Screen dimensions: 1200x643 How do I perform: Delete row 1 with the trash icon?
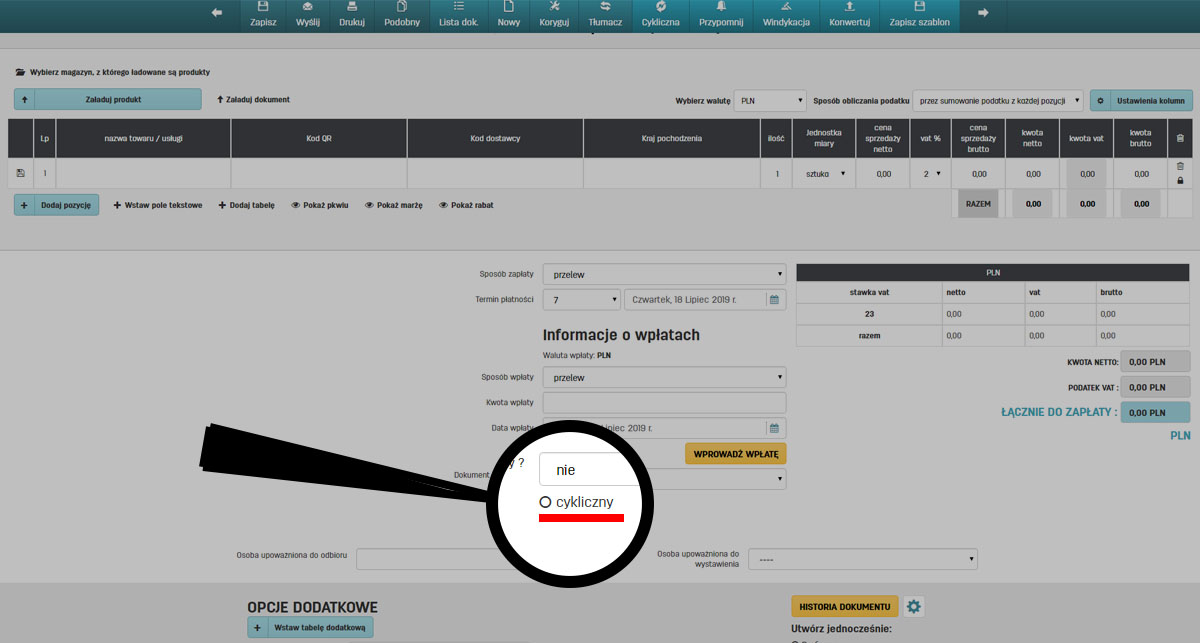click(x=1180, y=166)
